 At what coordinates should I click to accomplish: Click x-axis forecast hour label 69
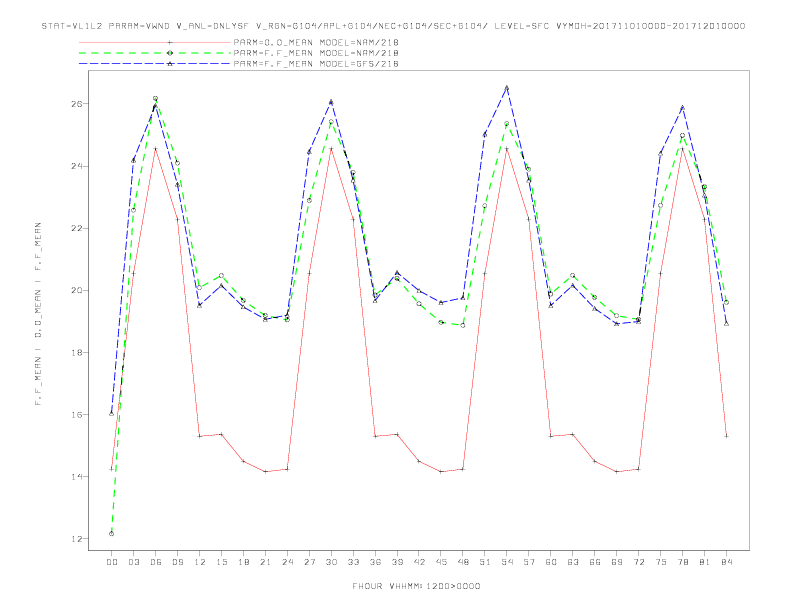[617, 562]
